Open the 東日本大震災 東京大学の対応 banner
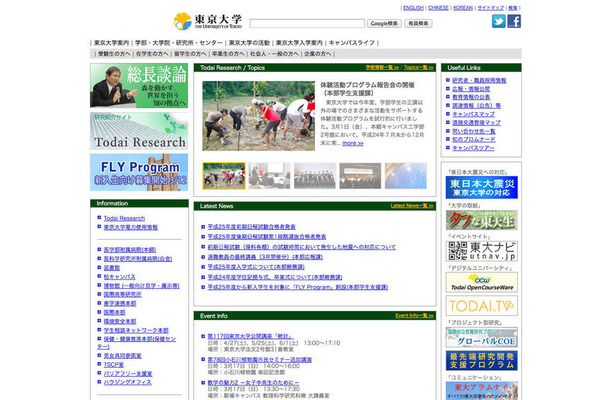This screenshot has width=610, height=400. click(x=482, y=187)
